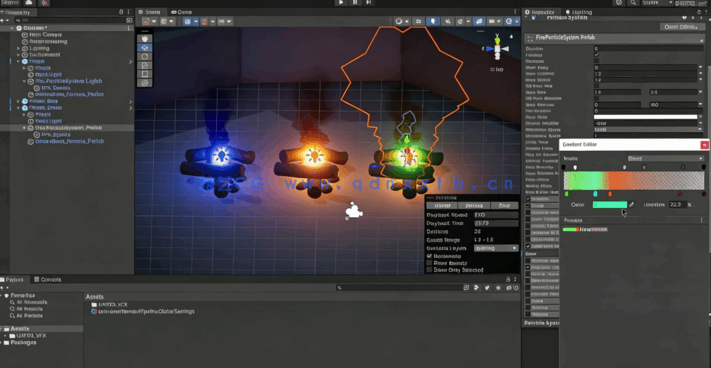Image resolution: width=711 pixels, height=368 pixels.
Task: Click the scene gizmo lock icon
Action: pyautogui.click(x=512, y=36)
